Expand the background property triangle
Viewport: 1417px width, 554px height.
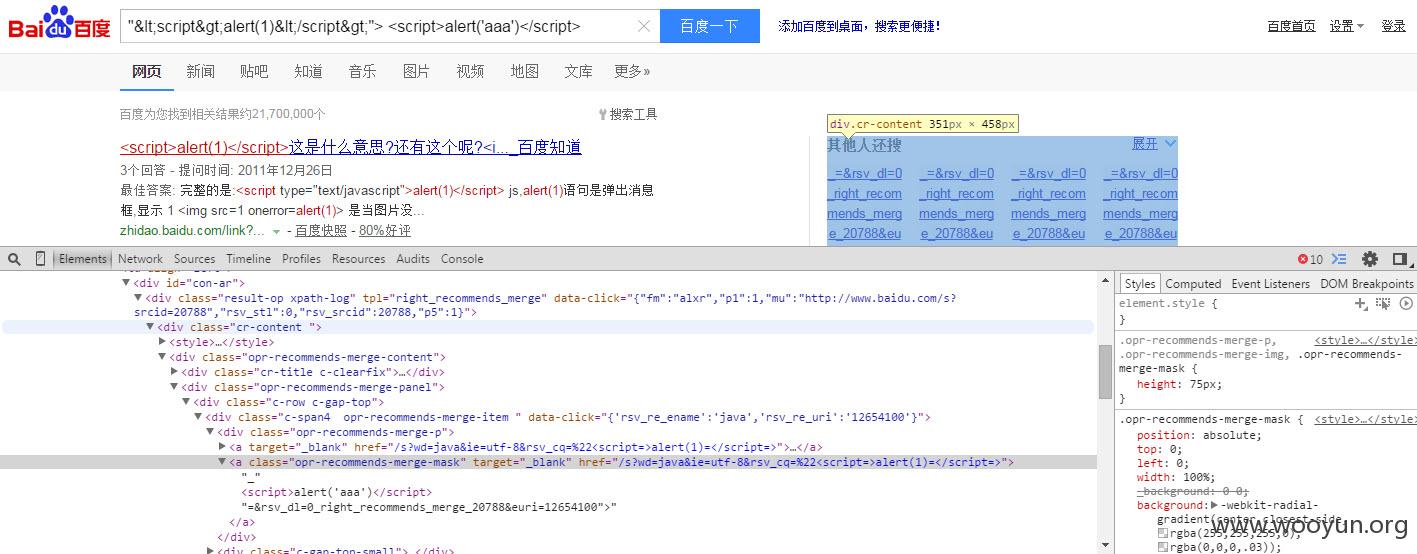(1214, 506)
